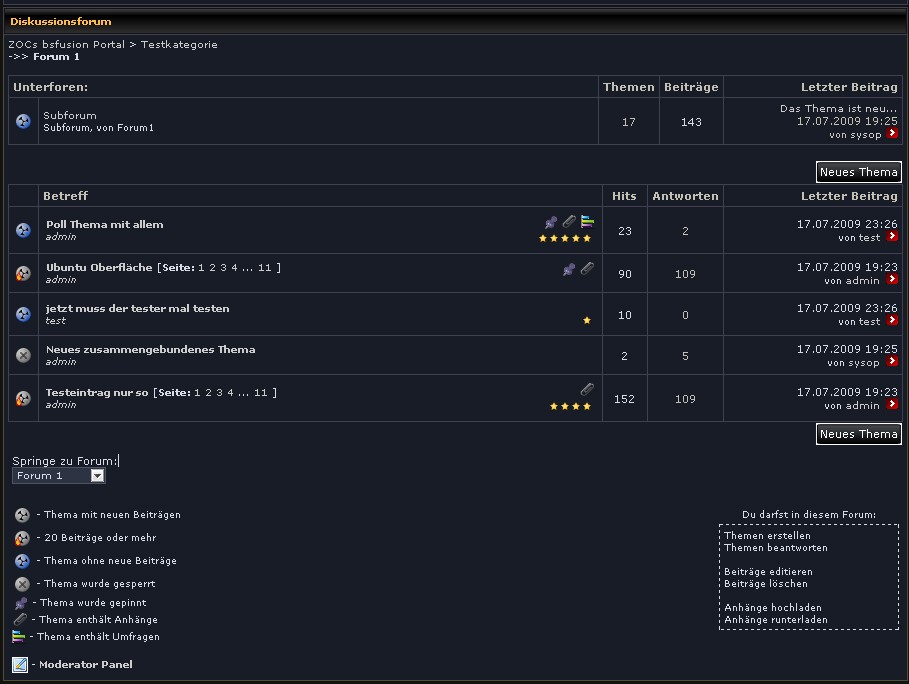Viewport: 909px width, 684px height.
Task: Open the Subforum link
Action: coord(69,116)
